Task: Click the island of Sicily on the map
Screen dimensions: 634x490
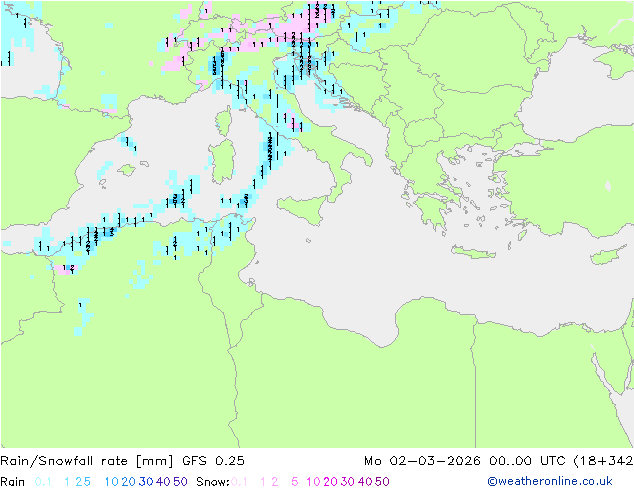Action: pos(304,209)
